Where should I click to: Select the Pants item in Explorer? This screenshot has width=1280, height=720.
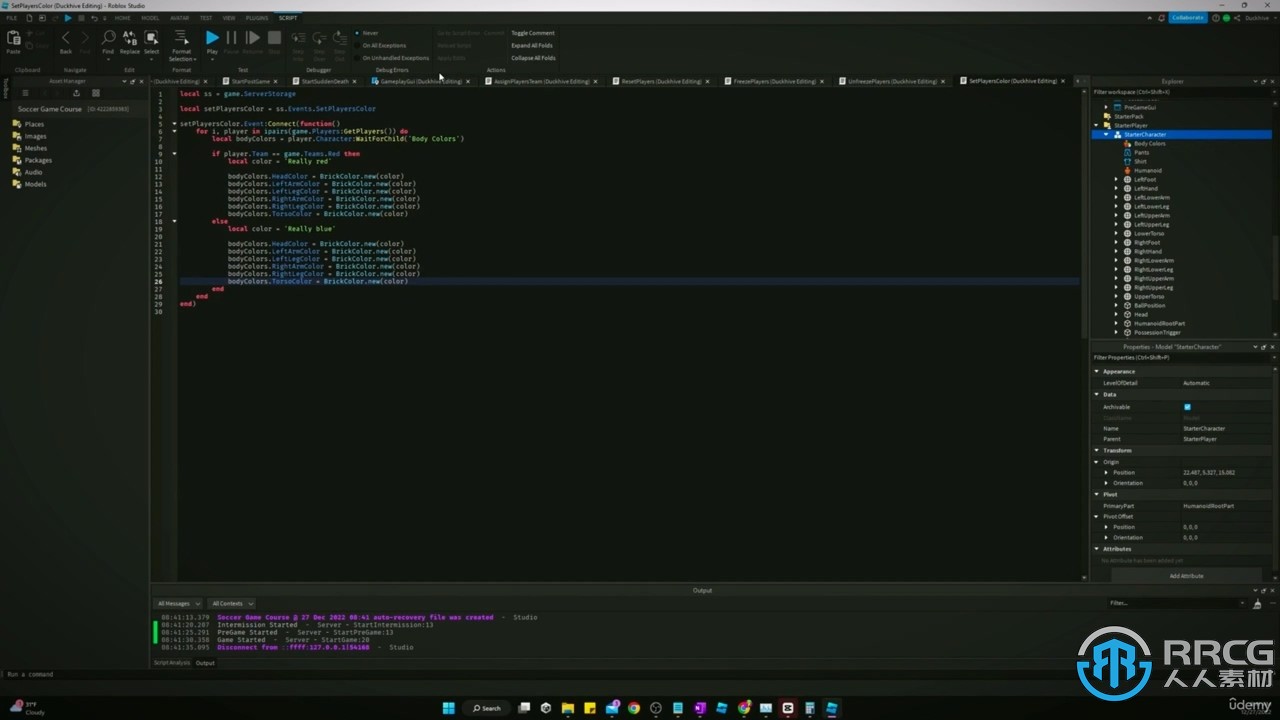pos(1141,153)
